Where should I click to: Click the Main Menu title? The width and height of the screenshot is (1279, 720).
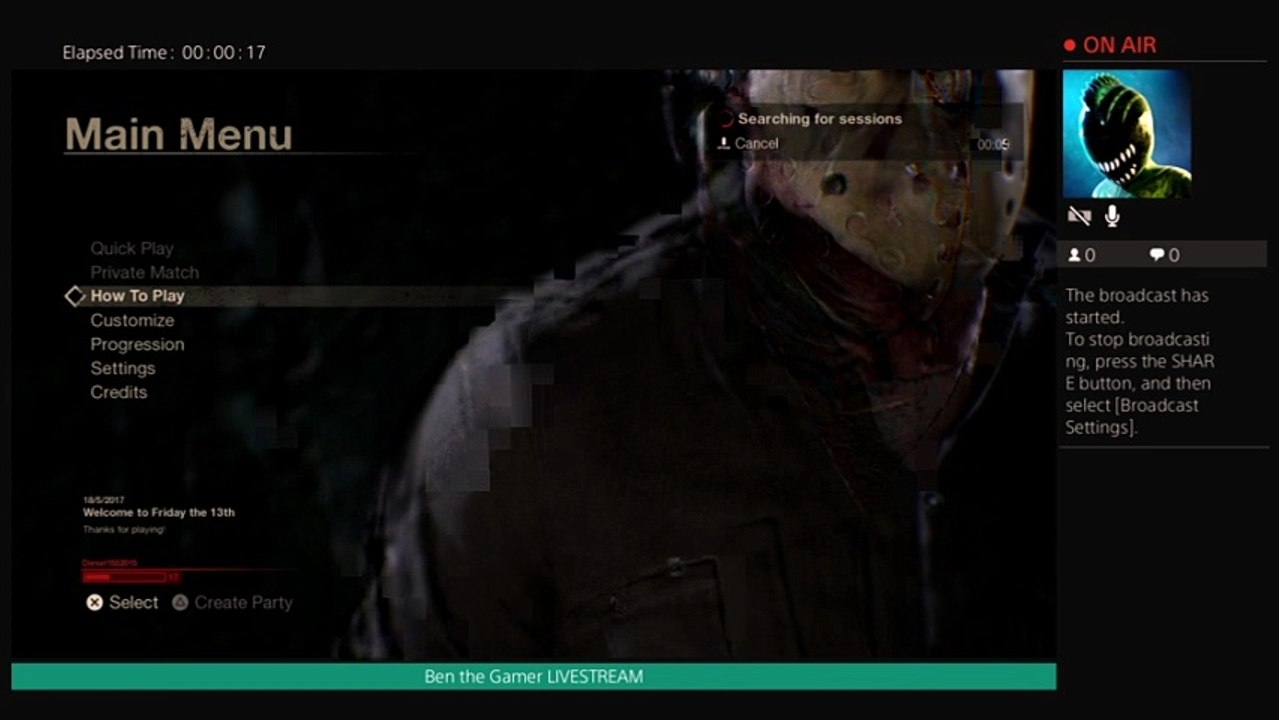[x=179, y=135]
